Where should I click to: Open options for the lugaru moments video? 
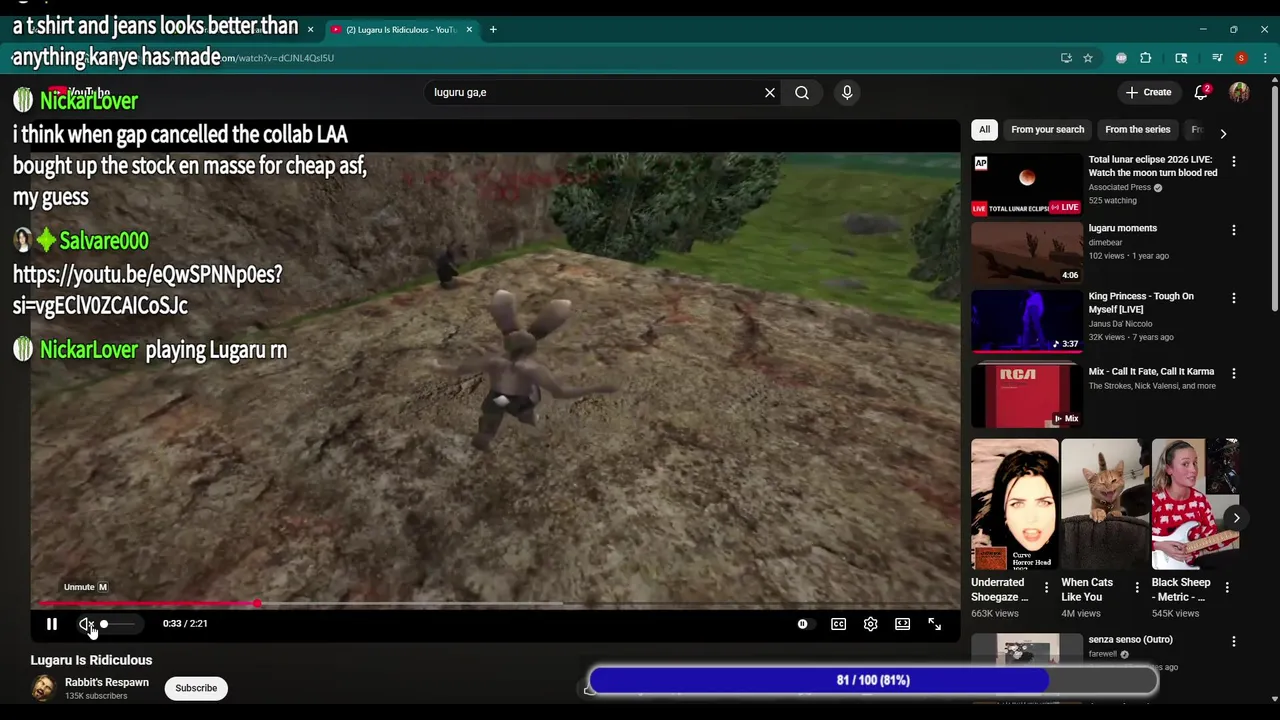pos(1234,230)
